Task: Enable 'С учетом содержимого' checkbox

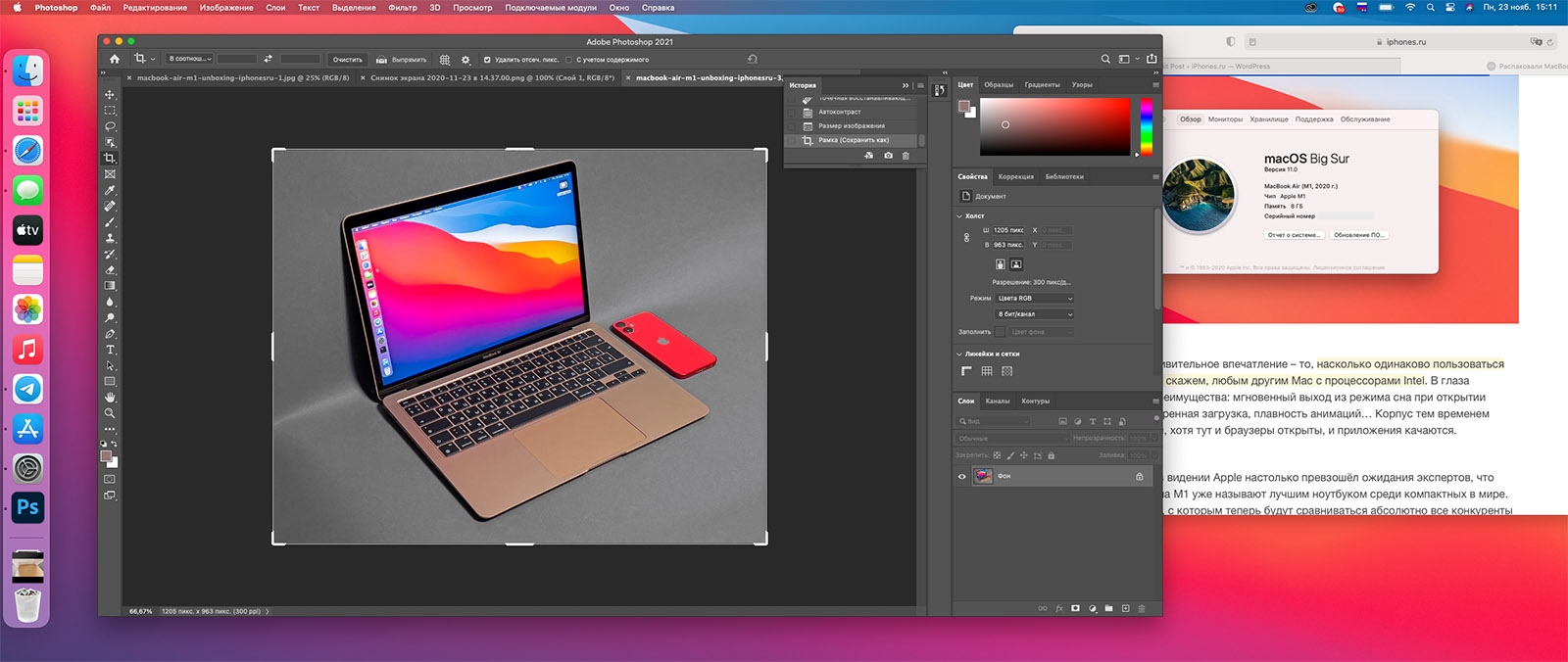Action: pos(568,60)
